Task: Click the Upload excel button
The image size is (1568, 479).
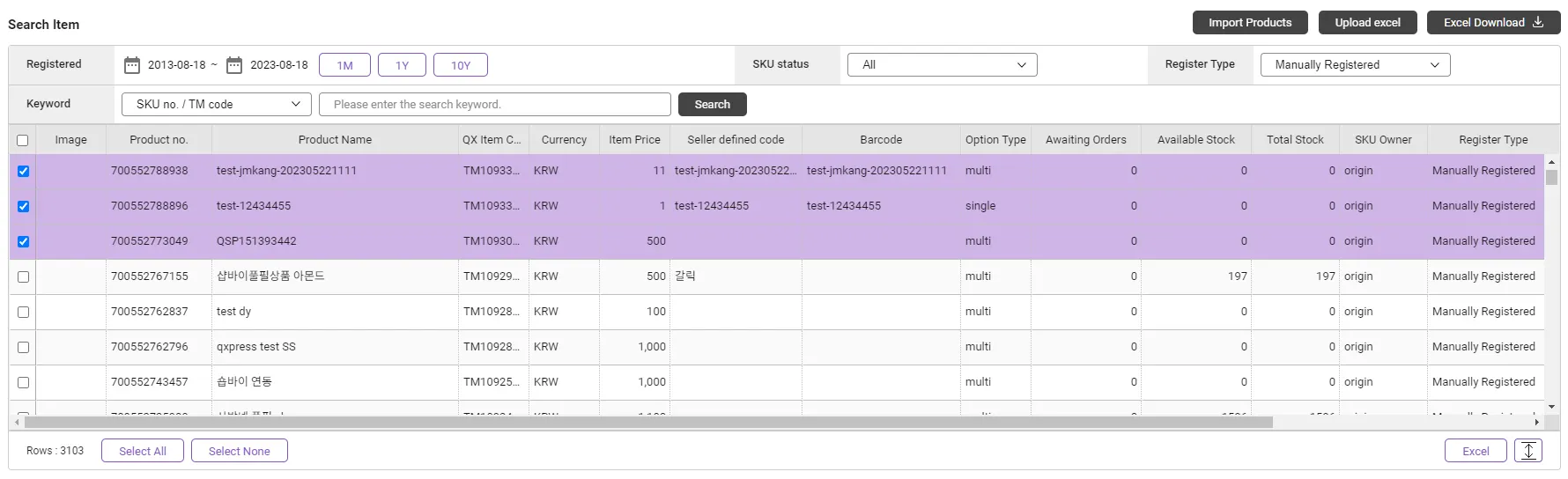Action: coord(1367,22)
